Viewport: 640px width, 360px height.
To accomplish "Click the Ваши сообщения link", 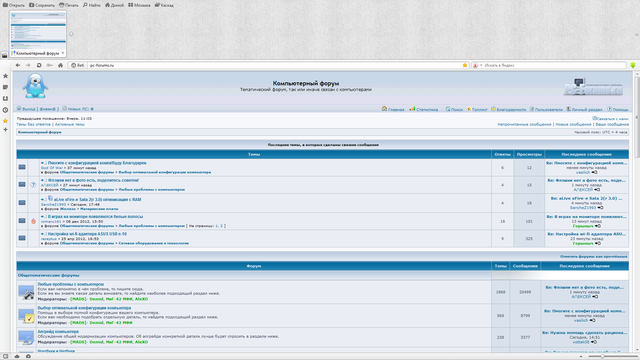I will (x=612, y=124).
